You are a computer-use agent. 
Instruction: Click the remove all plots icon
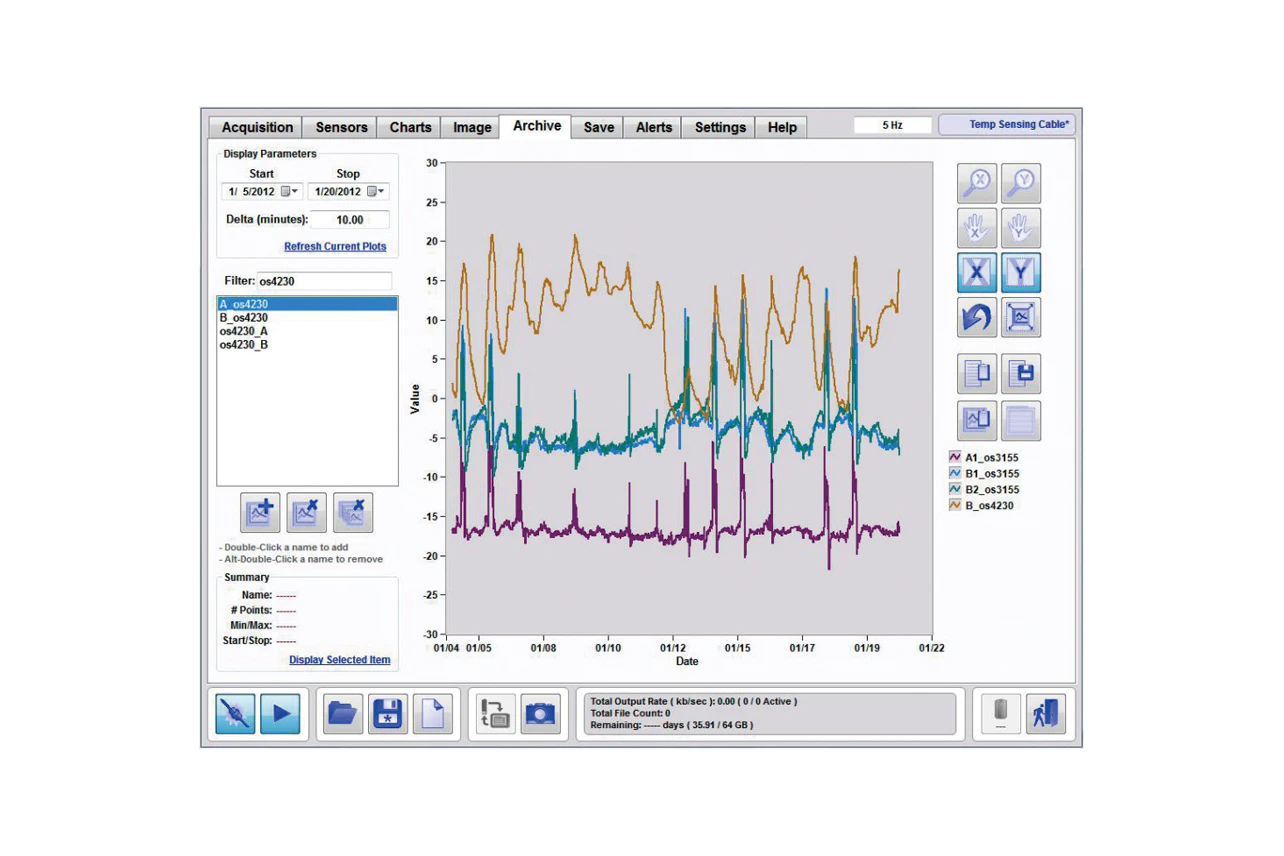coord(353,512)
